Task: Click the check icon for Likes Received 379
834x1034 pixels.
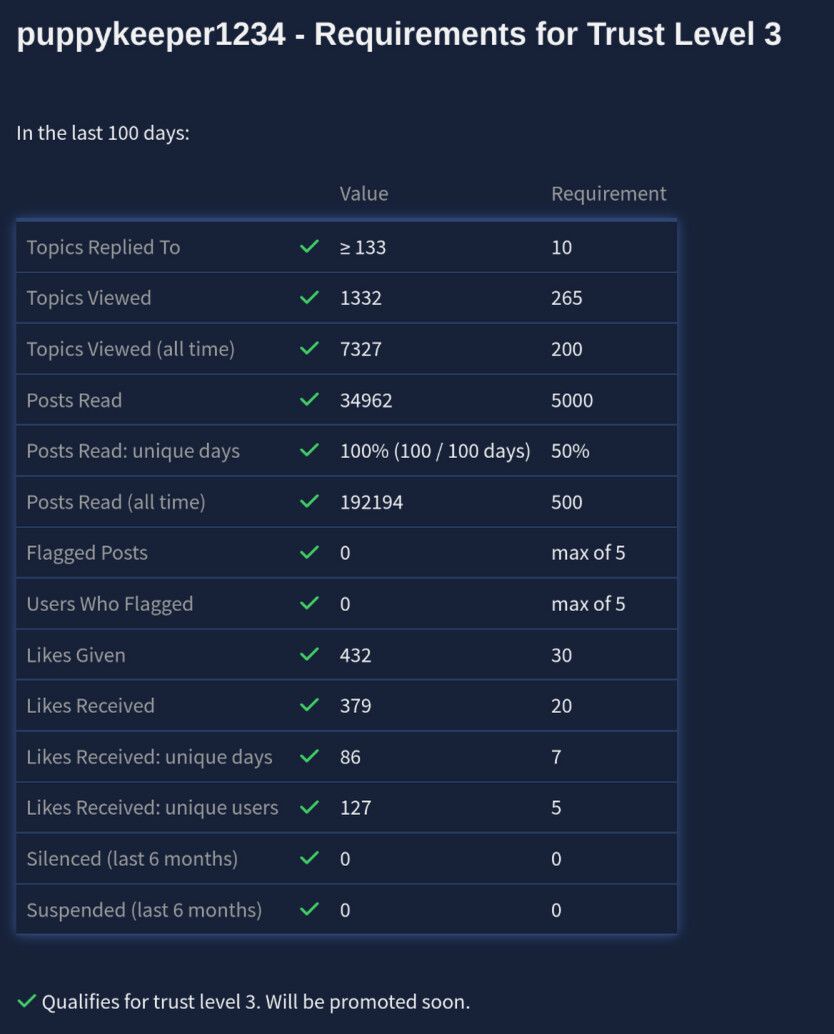Action: (310, 706)
